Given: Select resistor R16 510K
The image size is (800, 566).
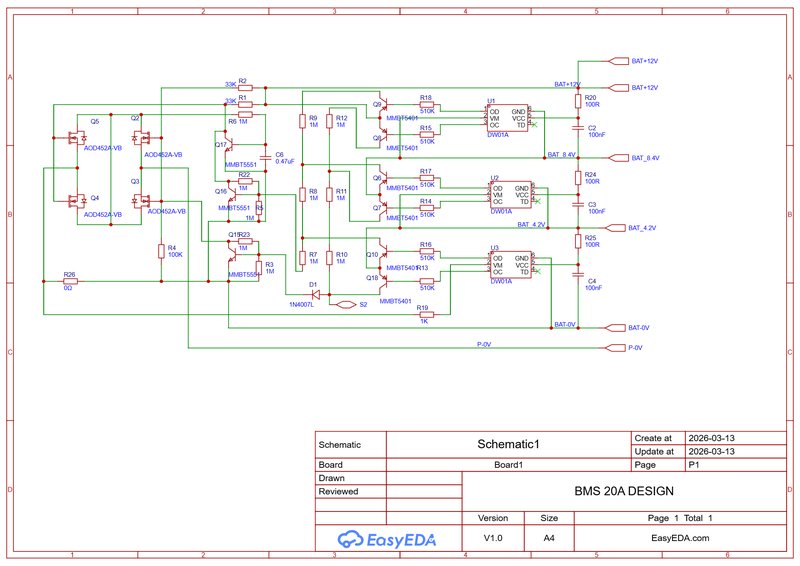Looking at the screenshot, I should 427,251.
